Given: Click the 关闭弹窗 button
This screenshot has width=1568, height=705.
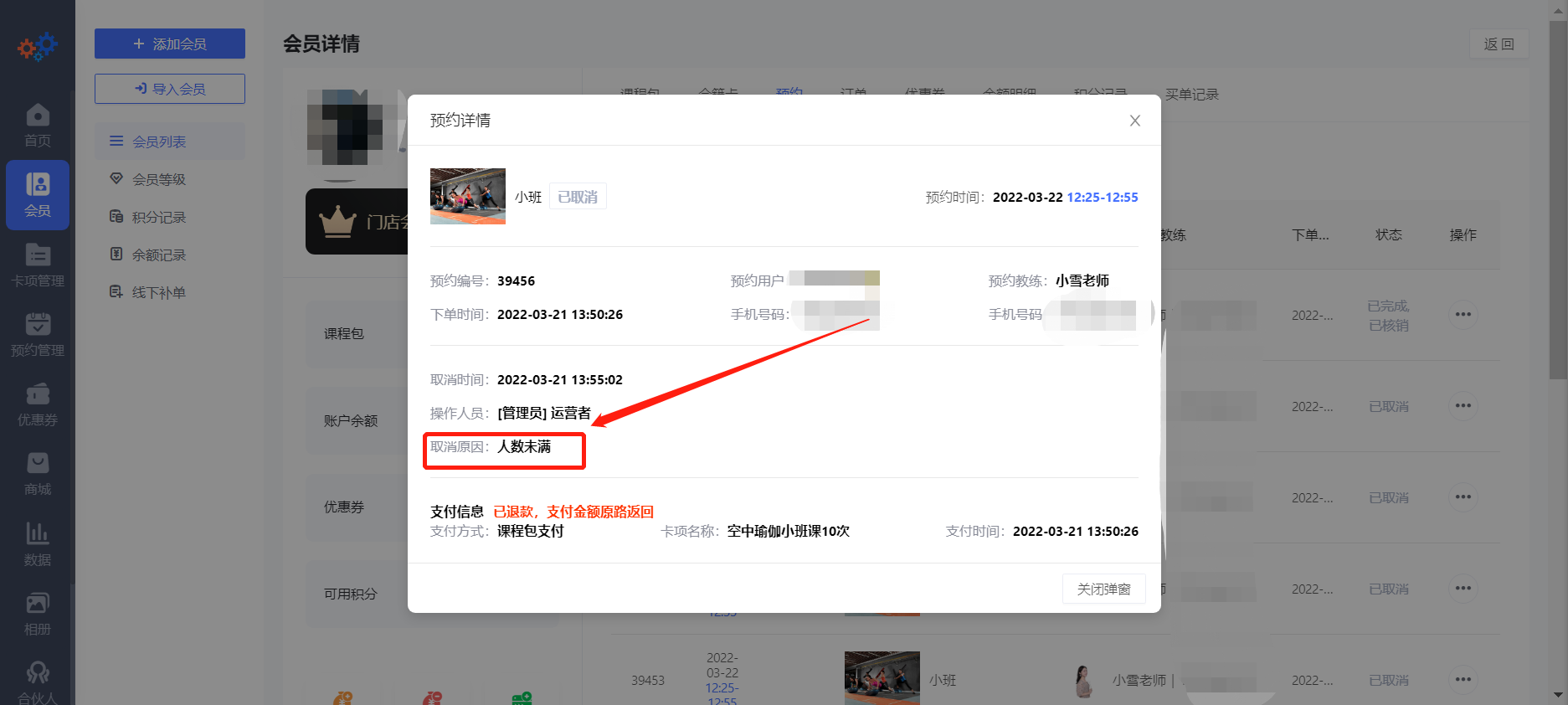Looking at the screenshot, I should click(1103, 589).
